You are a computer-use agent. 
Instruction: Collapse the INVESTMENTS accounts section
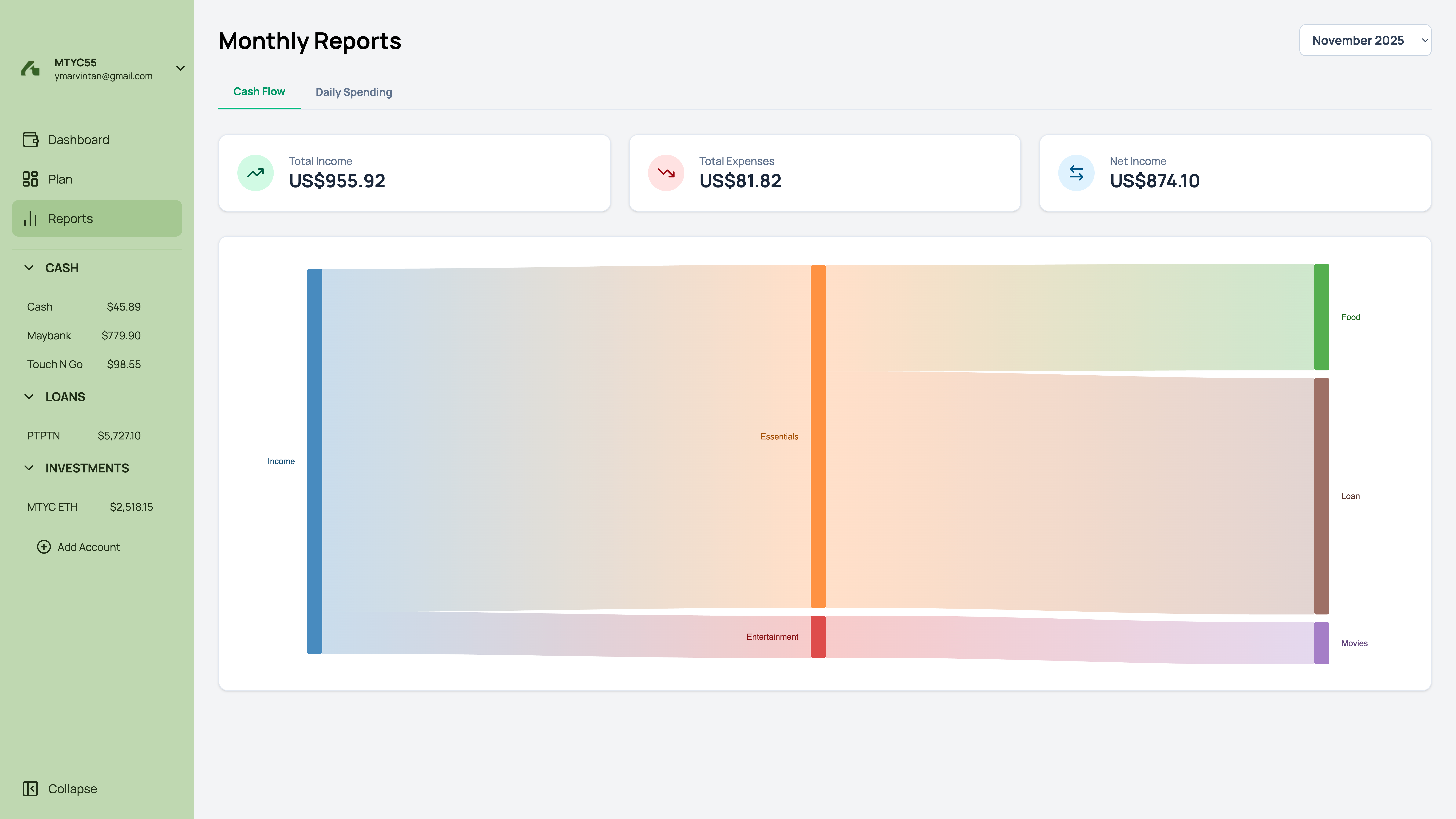[x=29, y=468]
